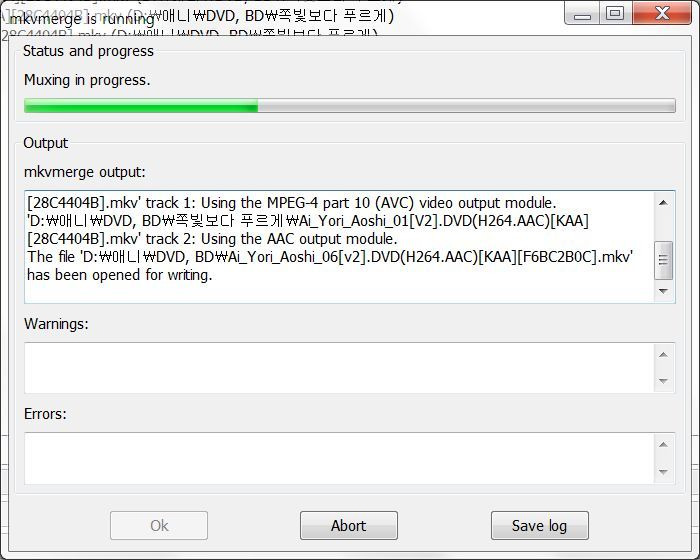Click the down arrow in the Warnings box
Image resolution: width=700 pixels, height=560 pixels.
(x=663, y=381)
